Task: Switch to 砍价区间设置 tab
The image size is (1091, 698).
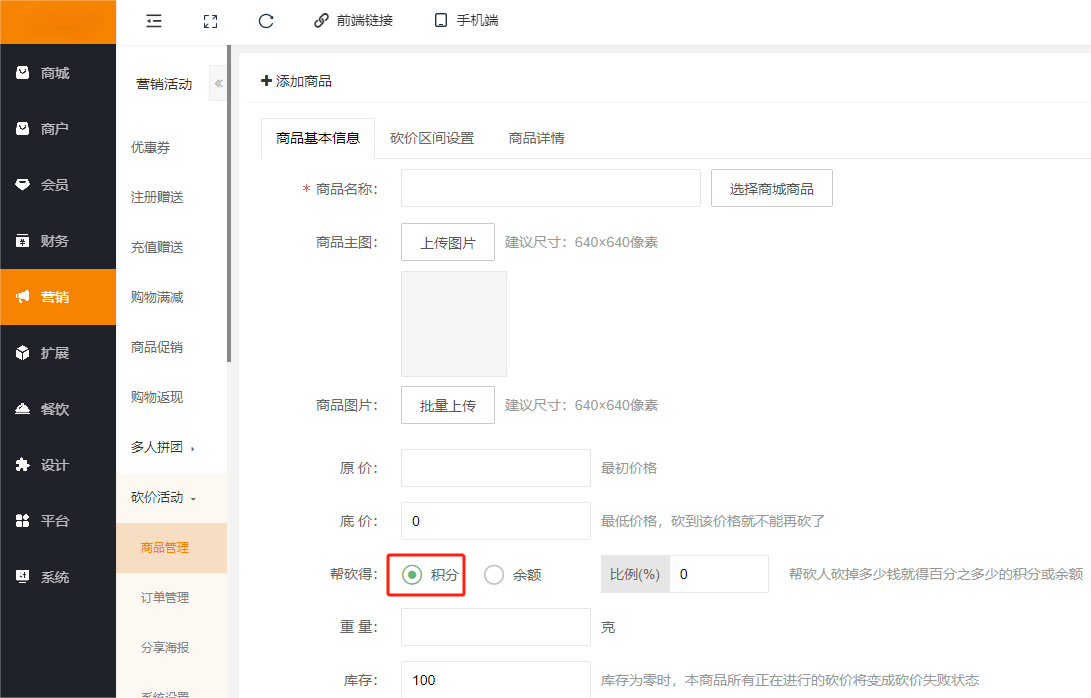Action: pyautogui.click(x=432, y=138)
